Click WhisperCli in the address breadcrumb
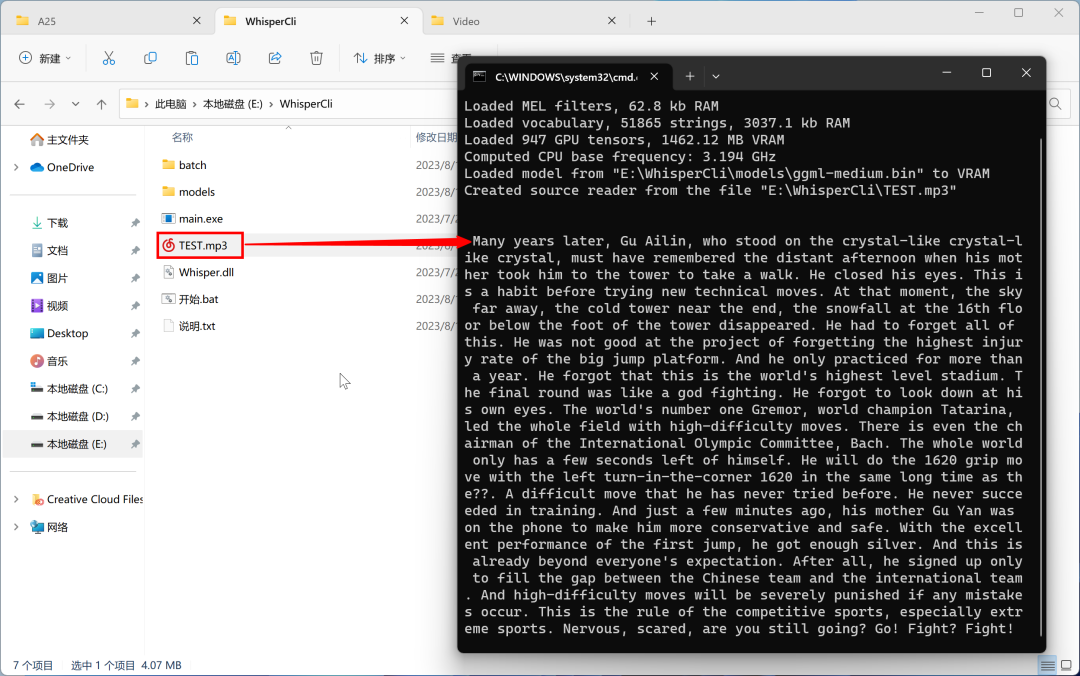The height and width of the screenshot is (676, 1080). [306, 104]
